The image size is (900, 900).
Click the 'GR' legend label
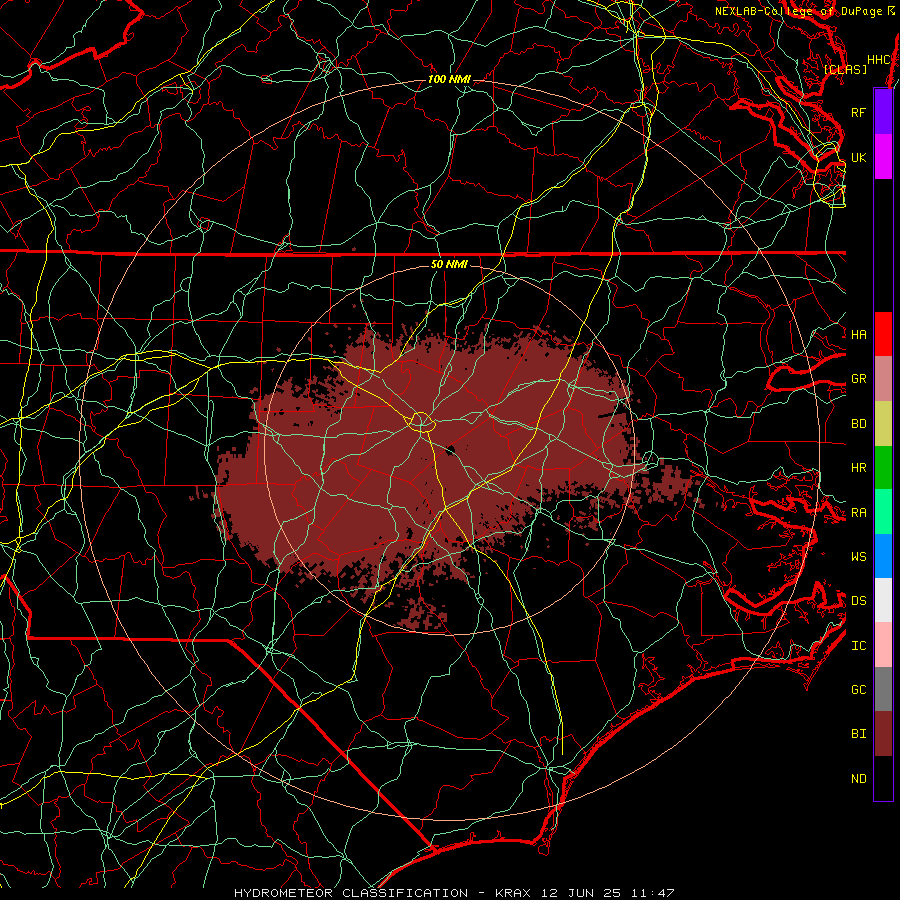point(858,379)
